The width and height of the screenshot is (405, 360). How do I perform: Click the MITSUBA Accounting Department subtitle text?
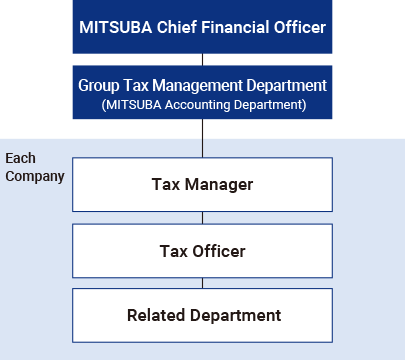click(x=204, y=105)
